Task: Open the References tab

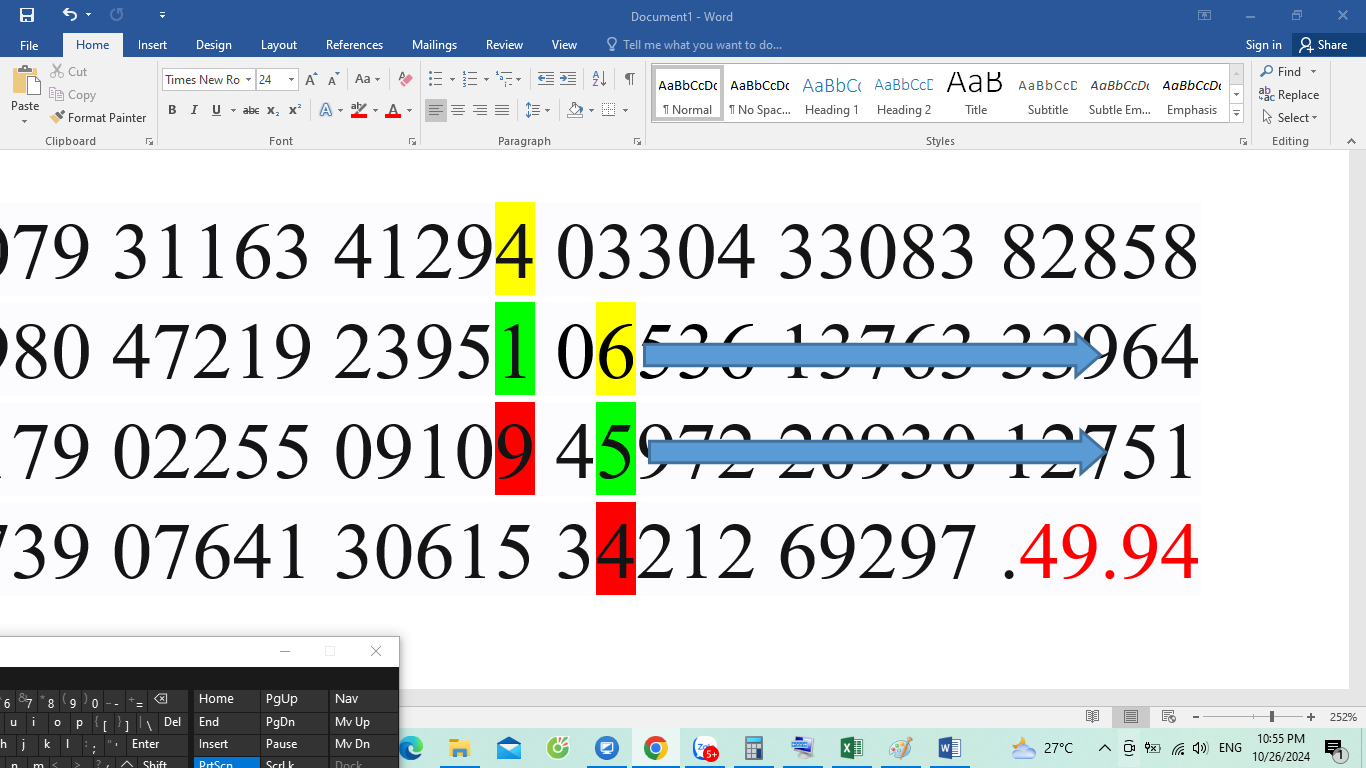Action: tap(354, 45)
